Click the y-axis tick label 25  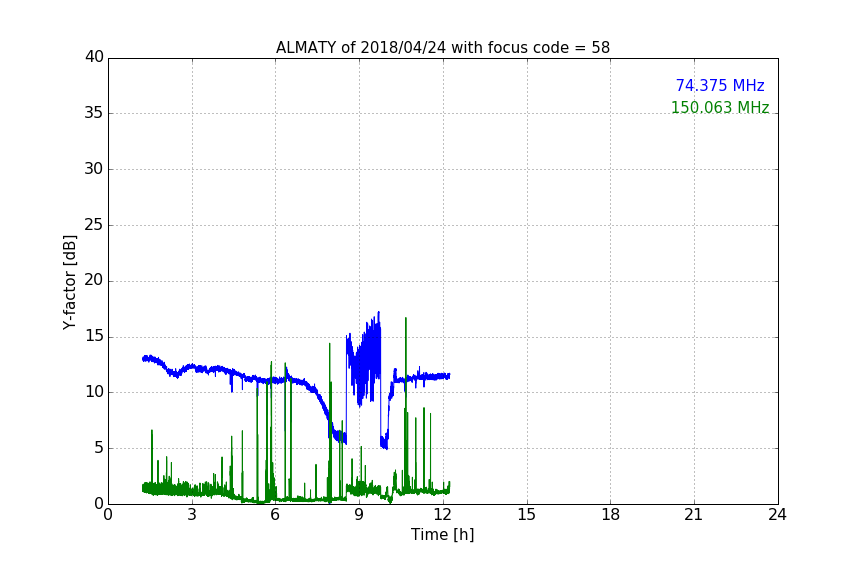tap(94, 224)
